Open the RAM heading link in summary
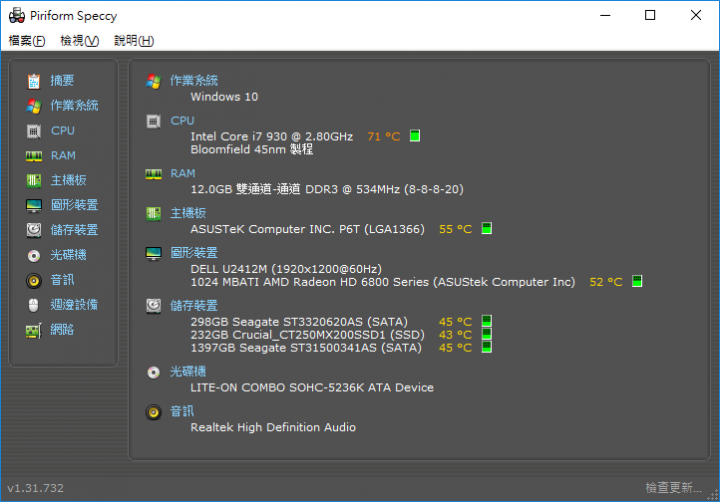 coord(183,173)
